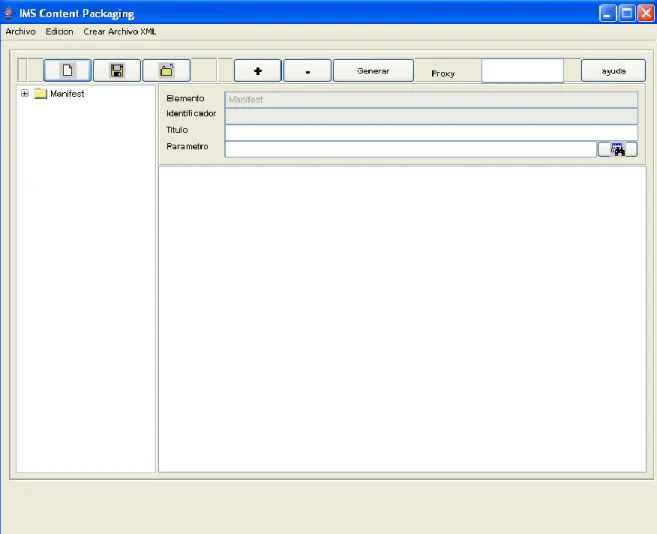Click the toolbar drag handle at left
Screen dimensions: 657x534
(23, 70)
